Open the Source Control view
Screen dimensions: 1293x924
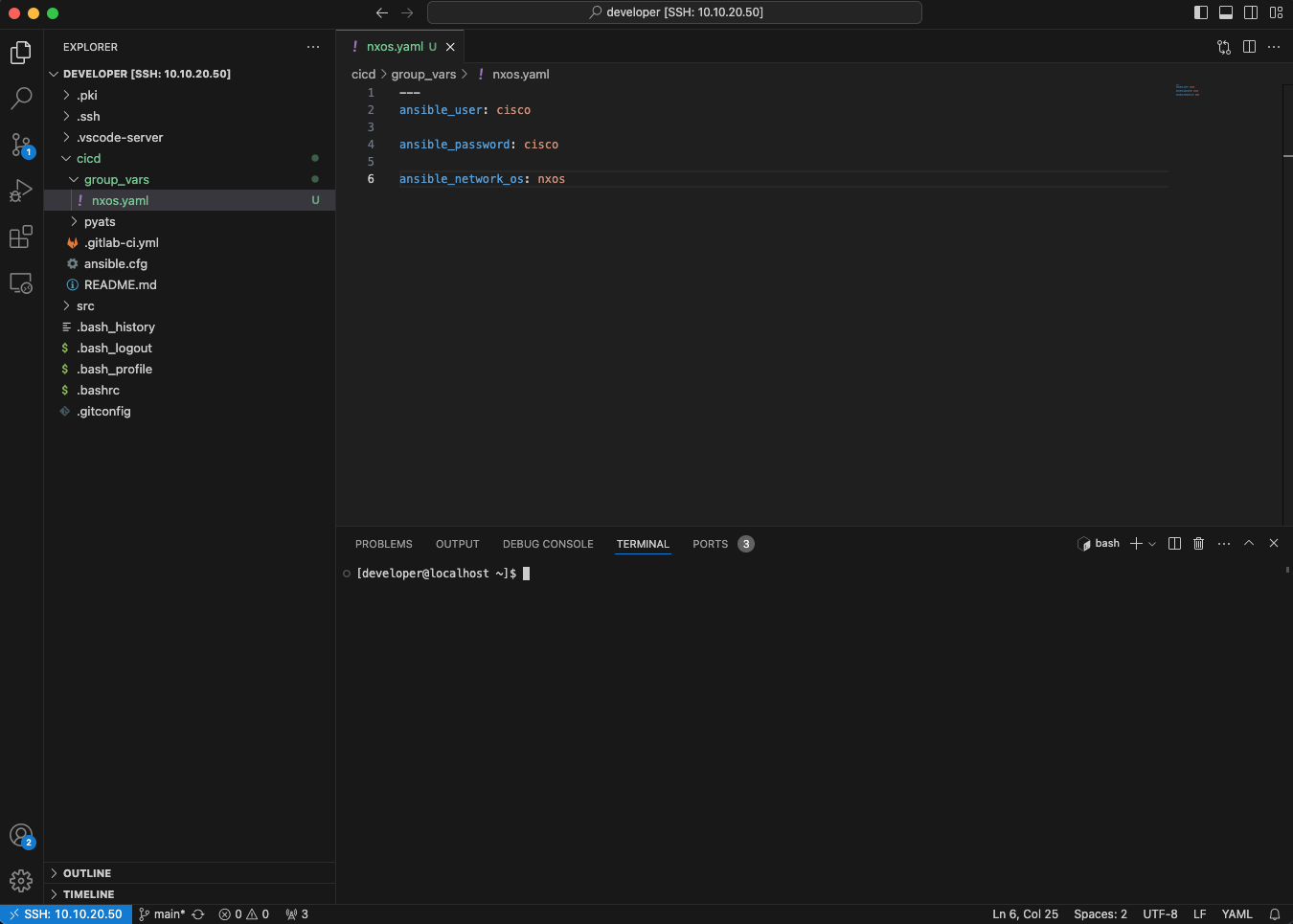(x=21, y=145)
